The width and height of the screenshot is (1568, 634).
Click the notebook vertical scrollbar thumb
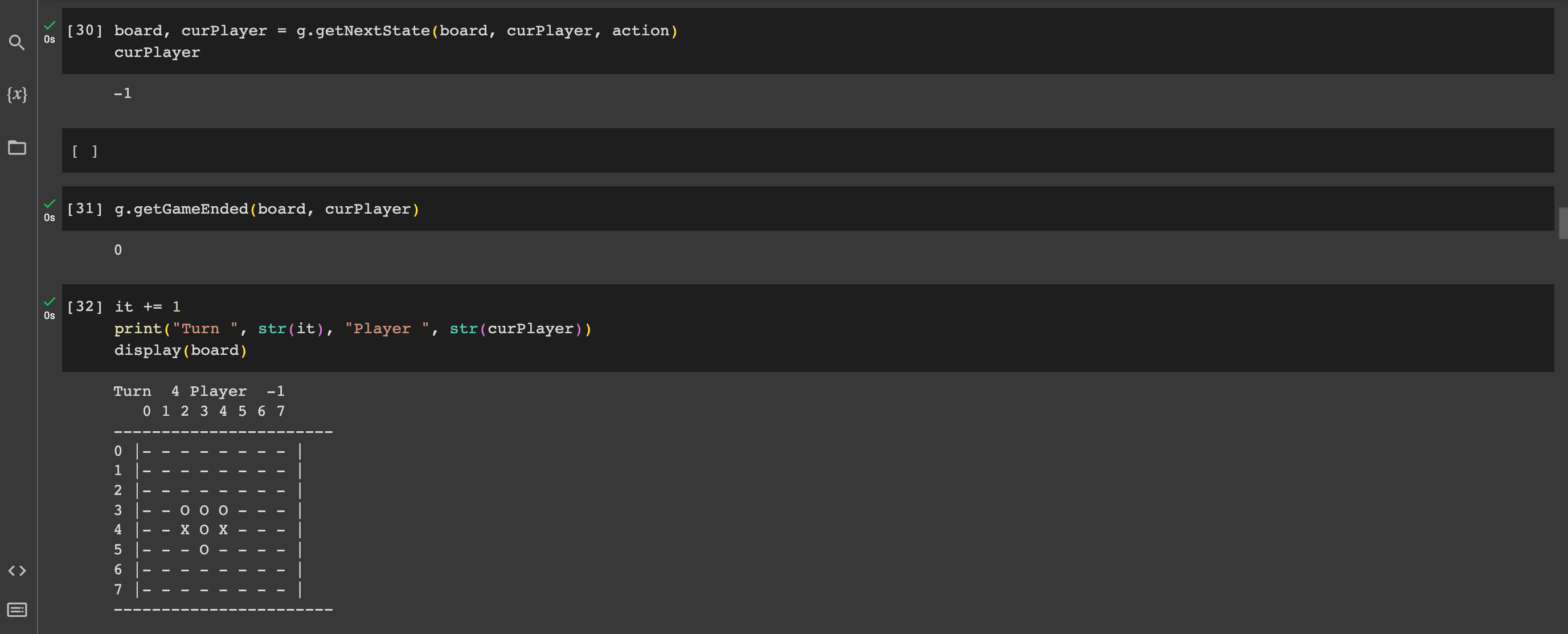click(x=1562, y=223)
